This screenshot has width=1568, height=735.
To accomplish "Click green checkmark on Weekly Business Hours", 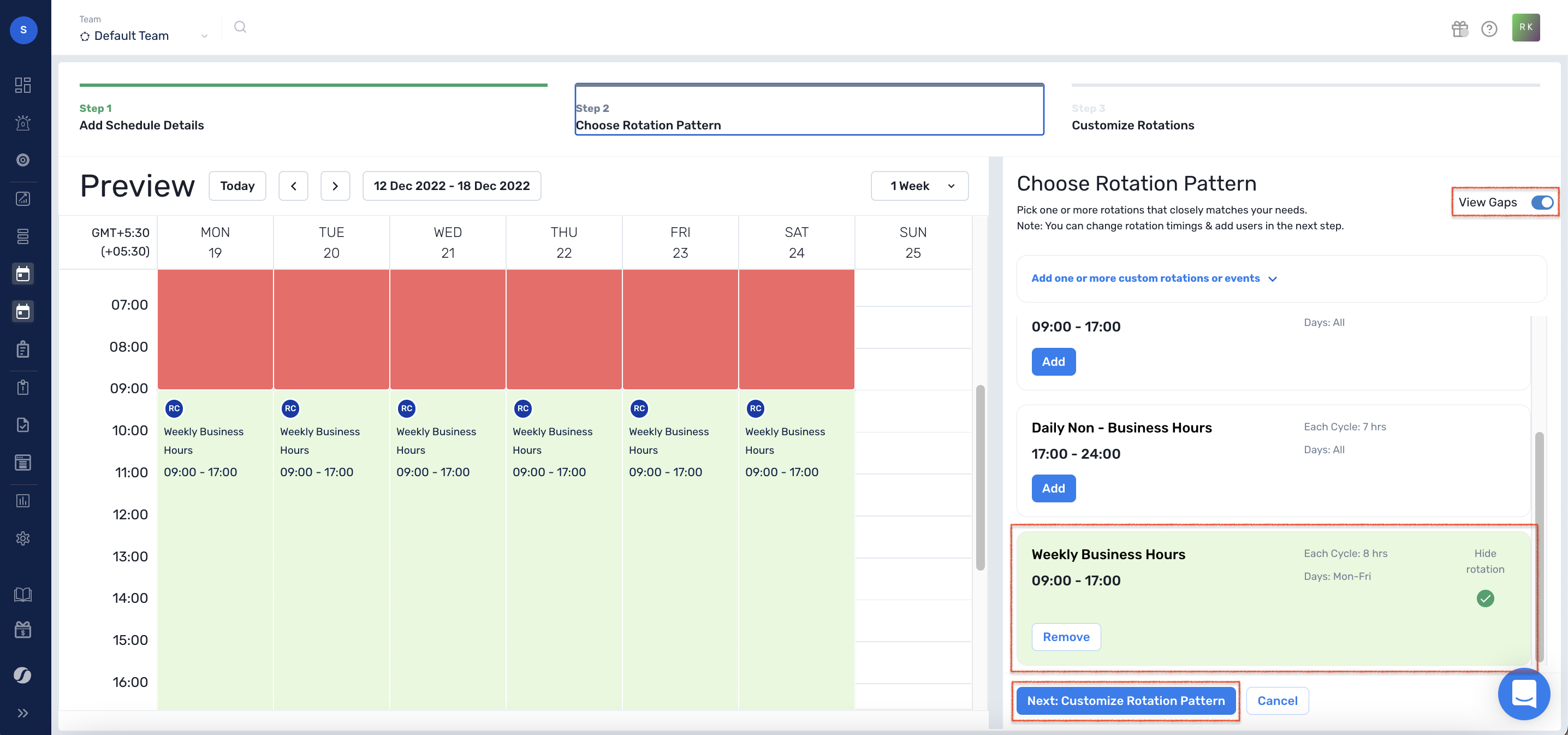I will tap(1484, 598).
